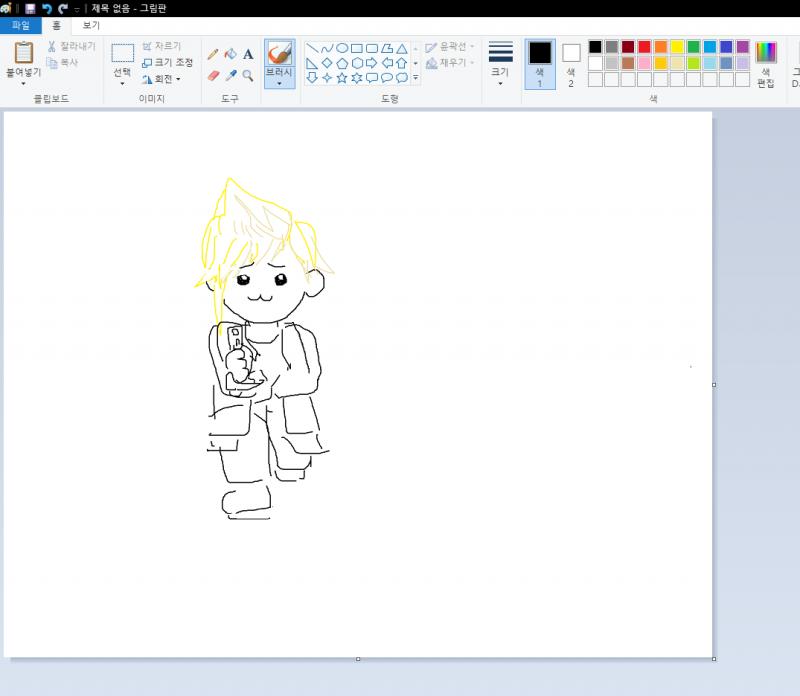Viewport: 800px width, 696px height.
Task: Click the Resize (크기 조정) button
Action: tap(167, 62)
